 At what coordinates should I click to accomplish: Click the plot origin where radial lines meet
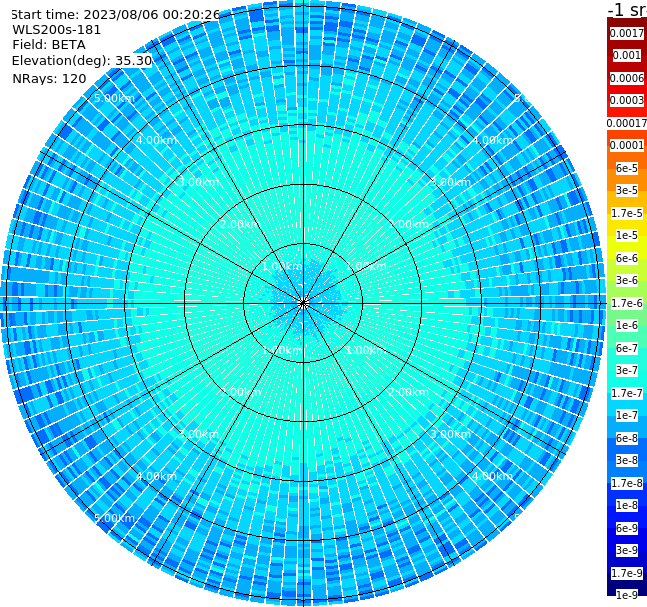(x=303, y=303)
